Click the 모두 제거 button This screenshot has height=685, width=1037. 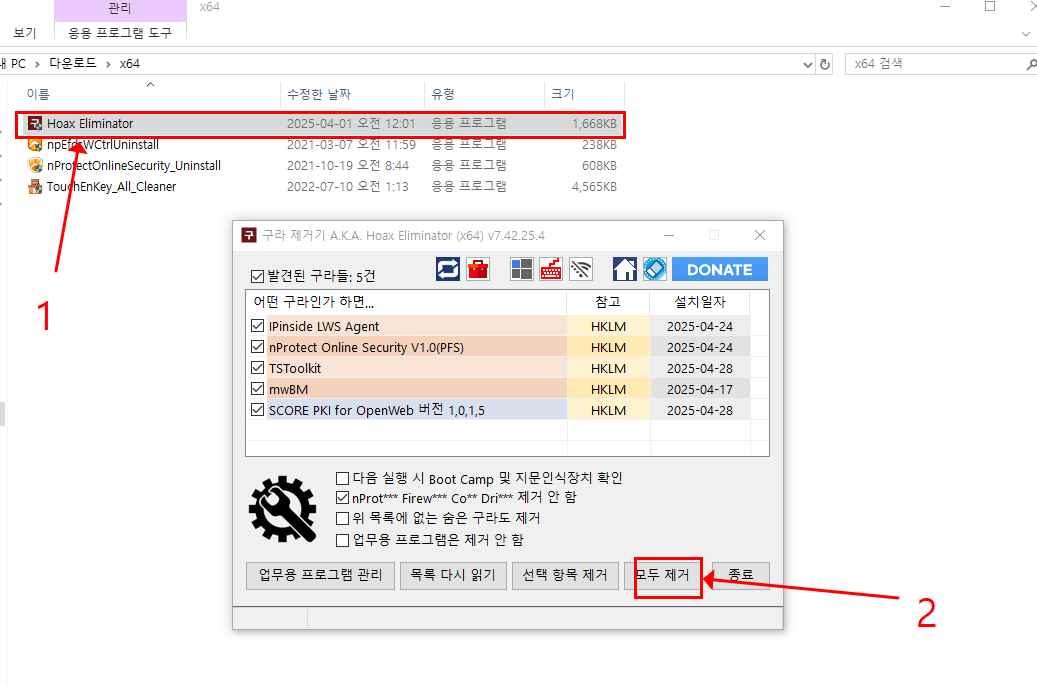[x=664, y=575]
